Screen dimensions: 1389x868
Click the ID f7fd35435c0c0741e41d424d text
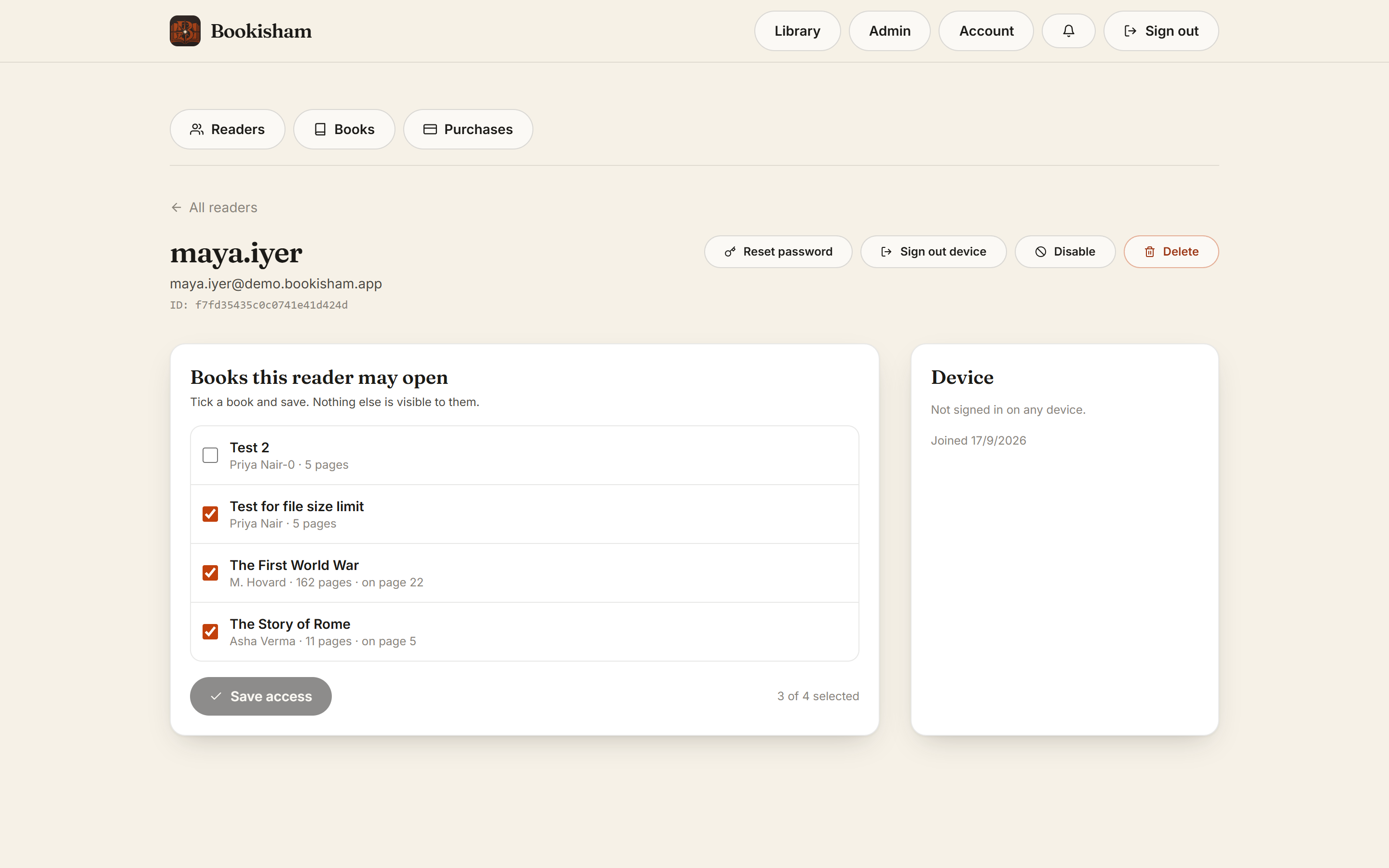pyautogui.click(x=259, y=305)
